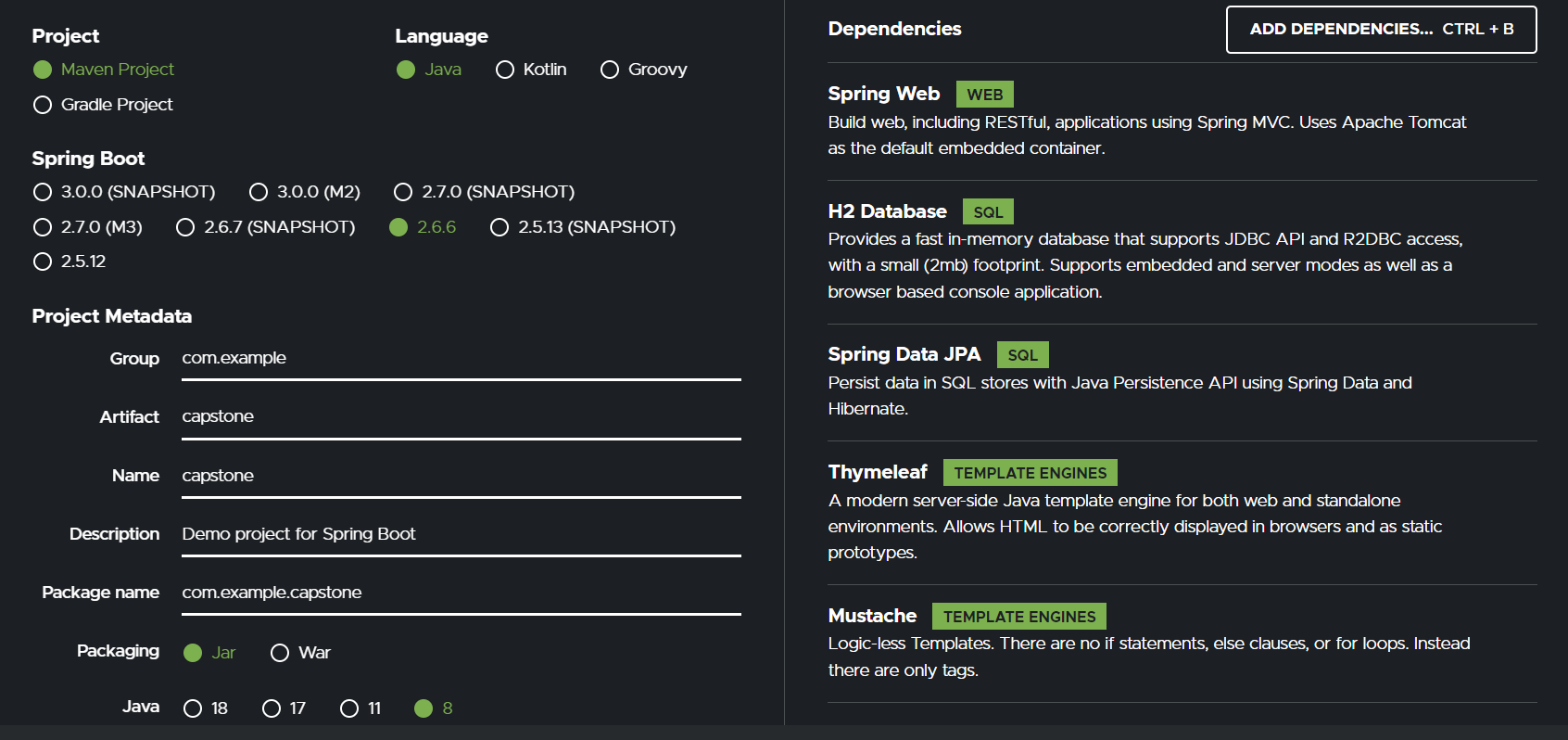Click the H2 Database dependency title
Viewport: 1568px width, 740px height.
coord(887,211)
